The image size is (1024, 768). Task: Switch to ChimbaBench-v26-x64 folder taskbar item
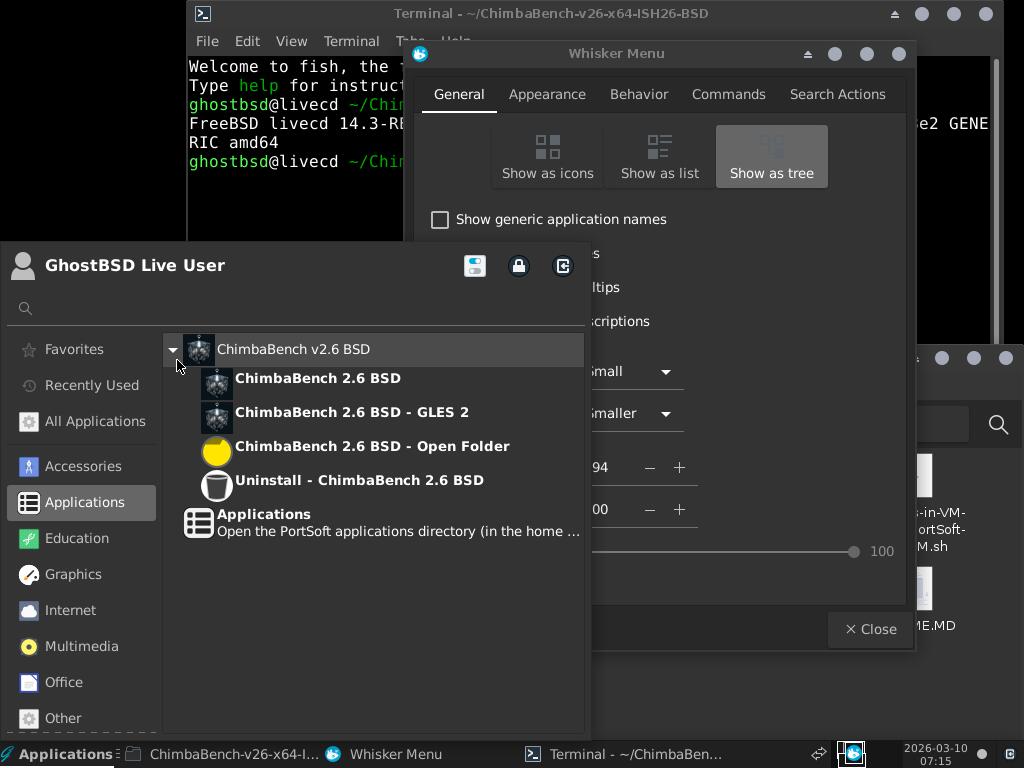222,754
